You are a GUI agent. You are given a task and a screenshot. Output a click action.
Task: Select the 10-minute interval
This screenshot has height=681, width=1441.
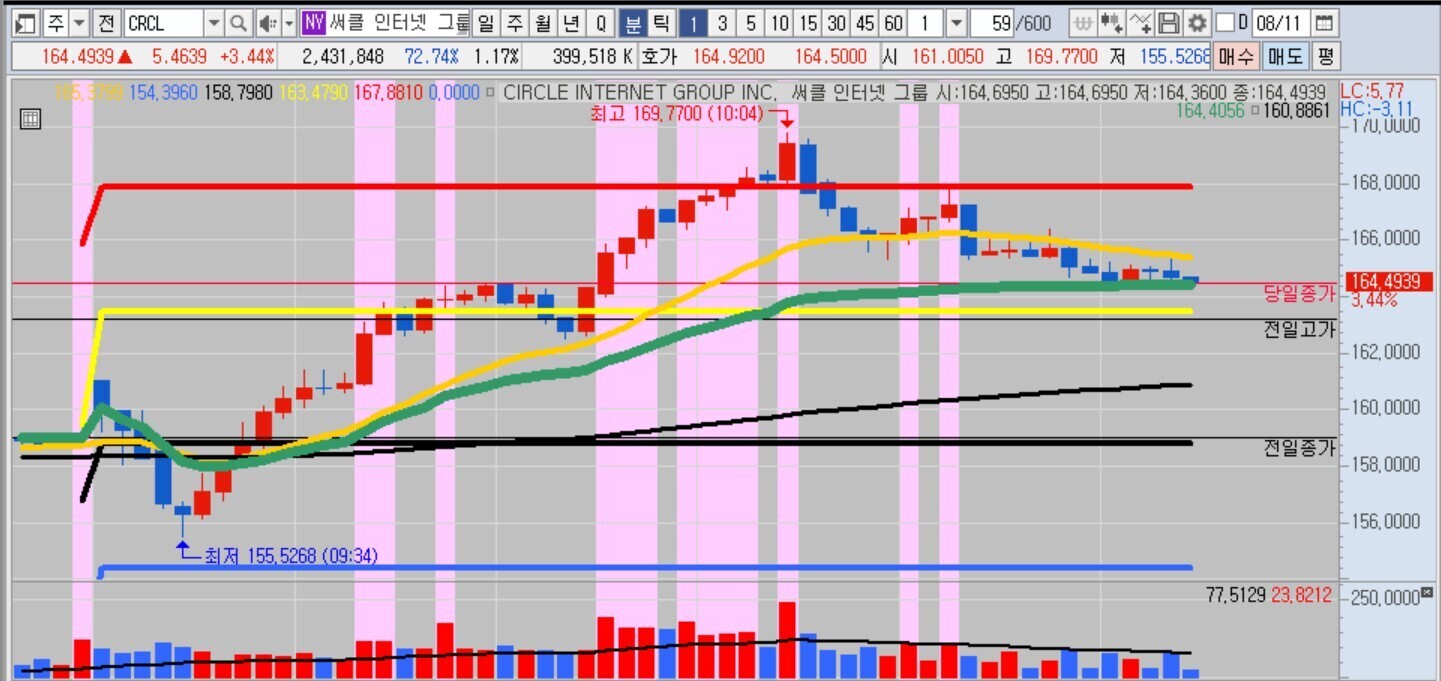coord(780,22)
